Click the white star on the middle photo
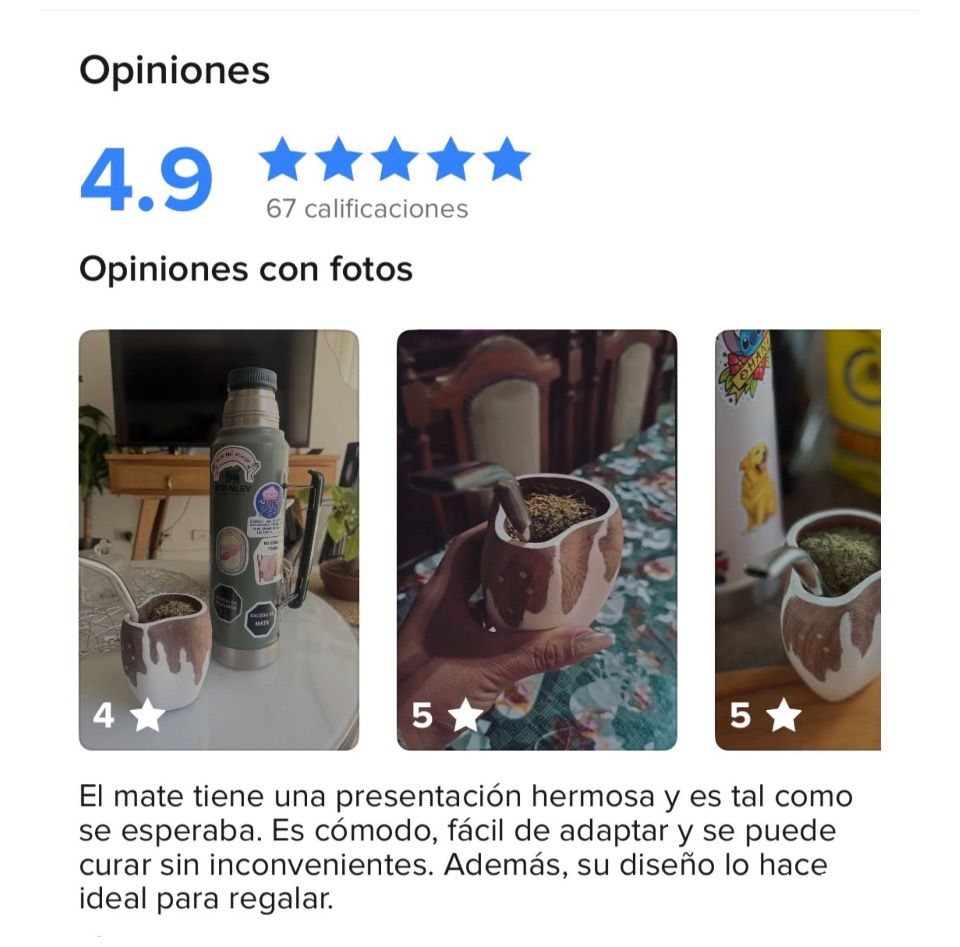Screen dimensions: 960x947 [466, 715]
